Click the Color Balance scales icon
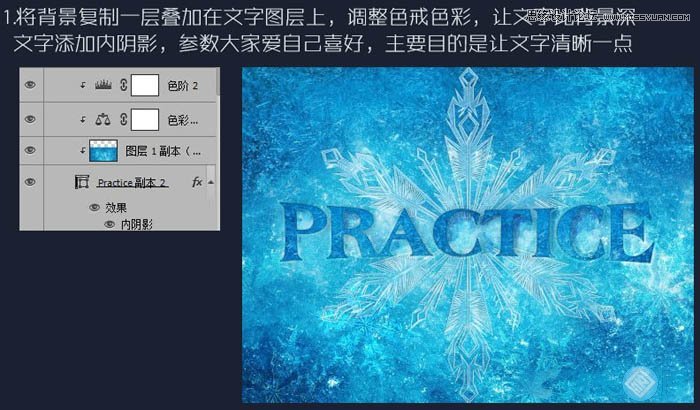The width and height of the screenshot is (700, 410). point(101,119)
